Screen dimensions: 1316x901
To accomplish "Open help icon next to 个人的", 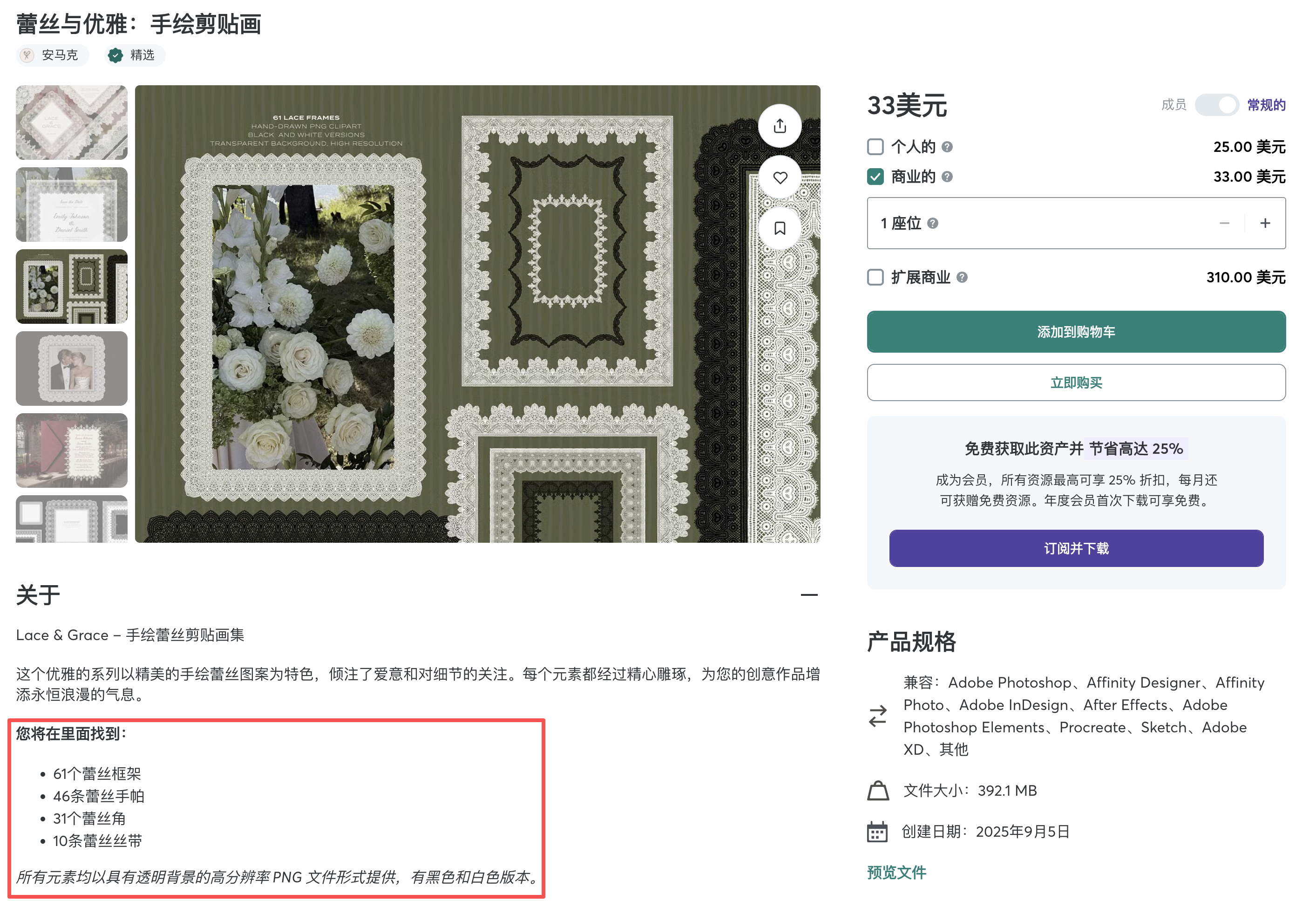I will point(947,147).
